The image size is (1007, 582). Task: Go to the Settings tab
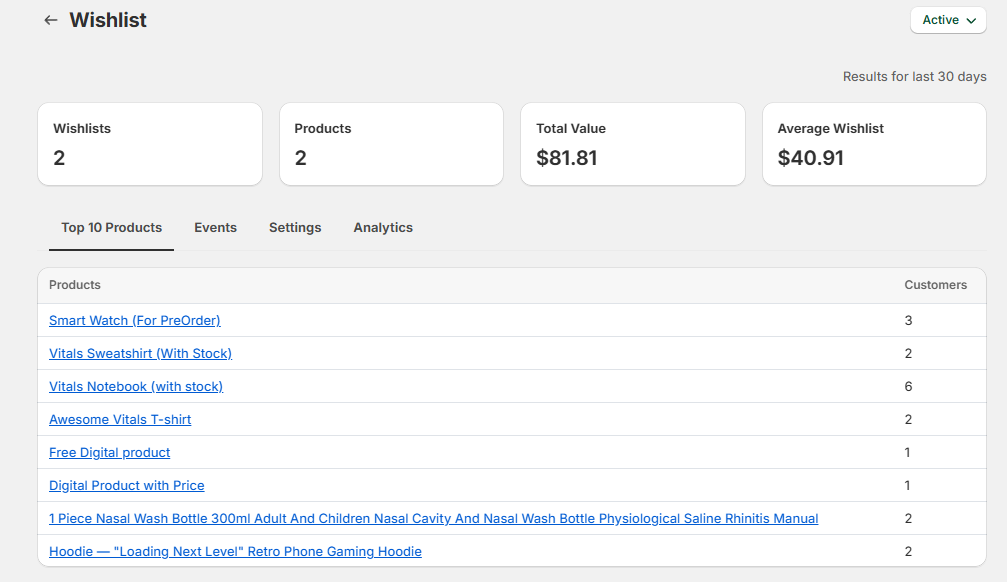[295, 228]
